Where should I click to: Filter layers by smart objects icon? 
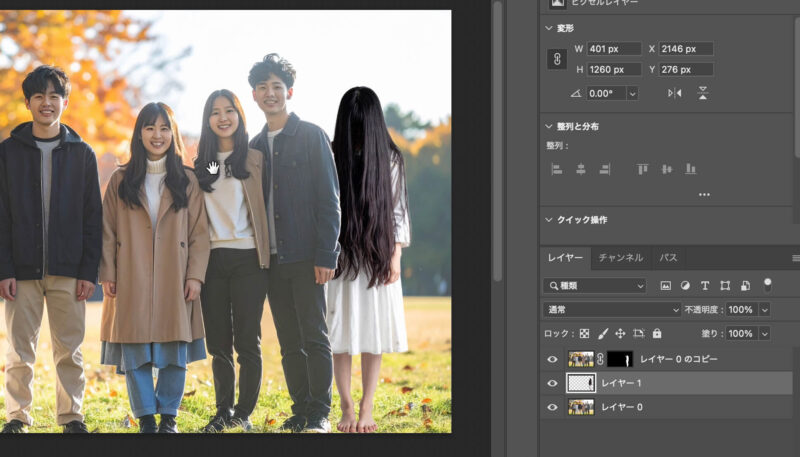pyautogui.click(x=745, y=286)
